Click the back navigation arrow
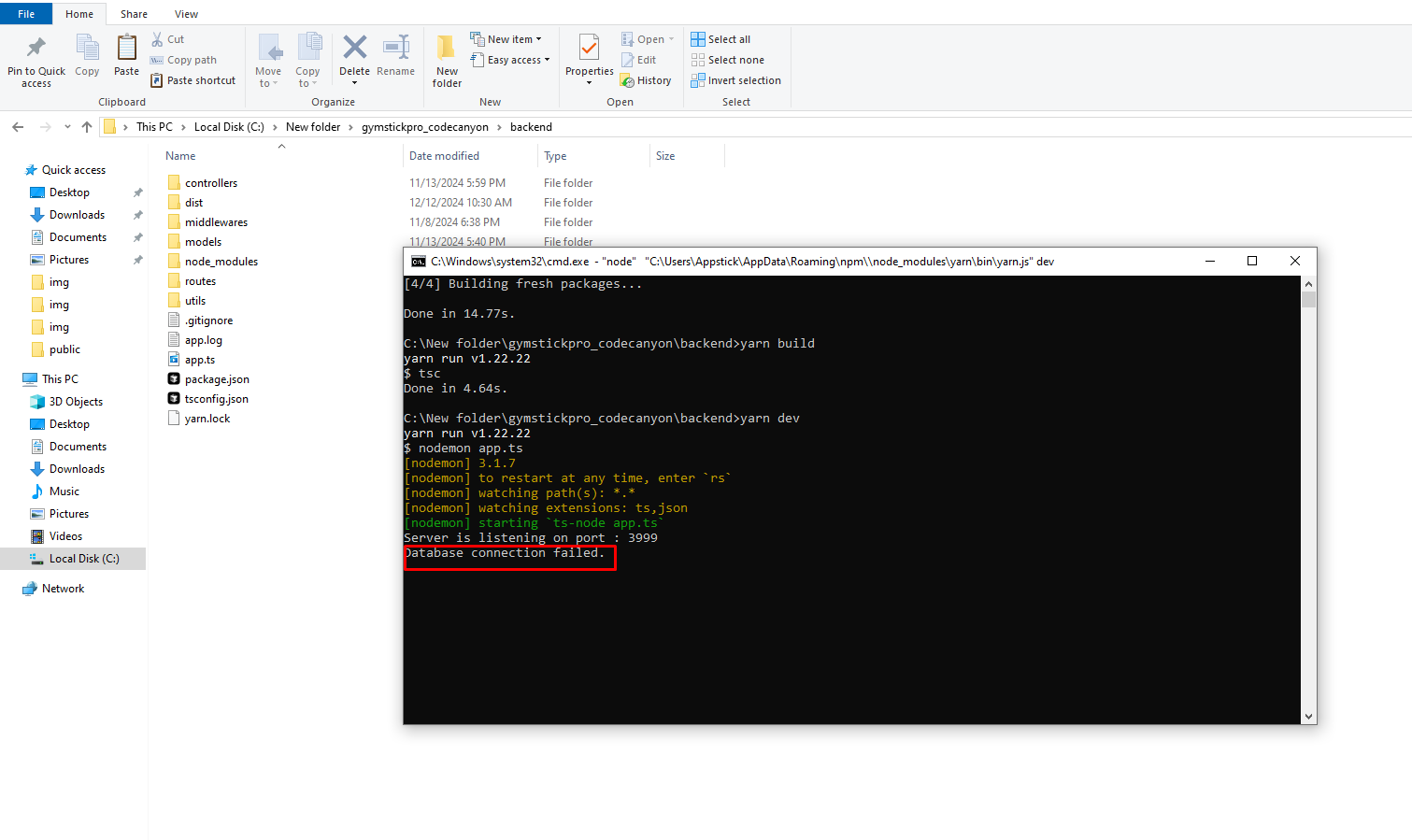This screenshot has width=1412, height=840. tap(18, 127)
